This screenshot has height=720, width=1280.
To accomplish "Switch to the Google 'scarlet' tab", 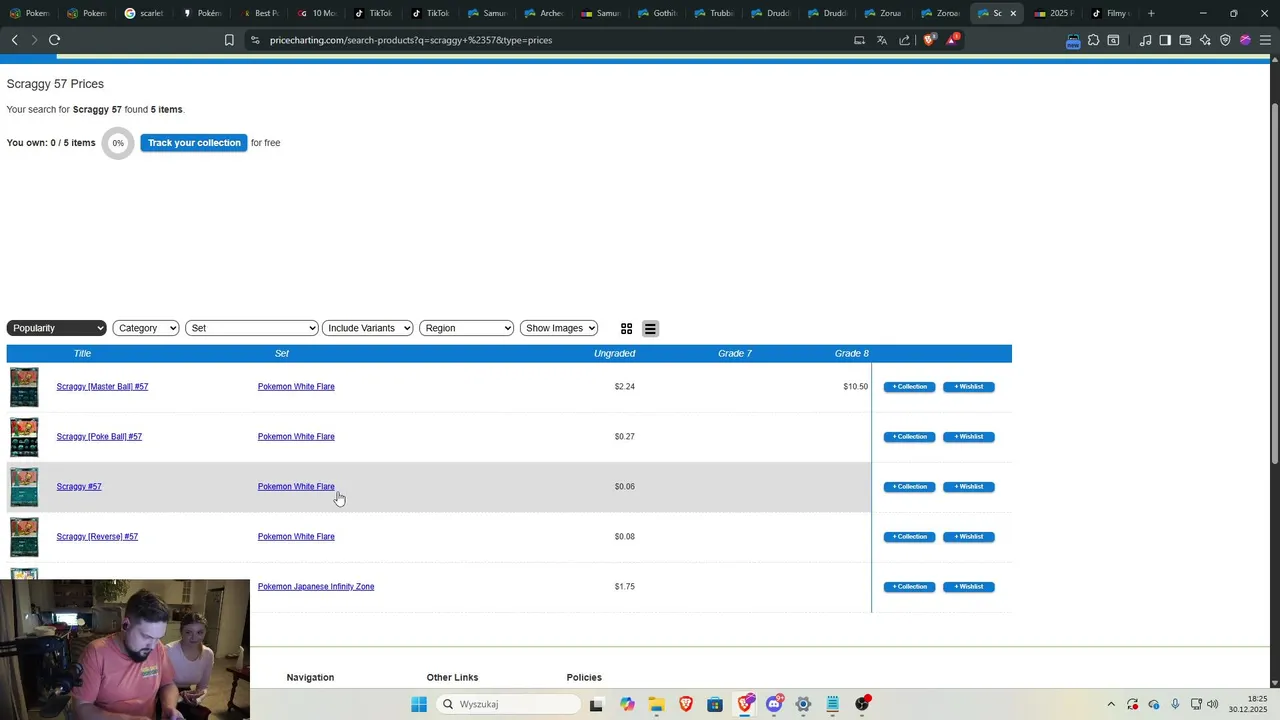I will pos(143,13).
